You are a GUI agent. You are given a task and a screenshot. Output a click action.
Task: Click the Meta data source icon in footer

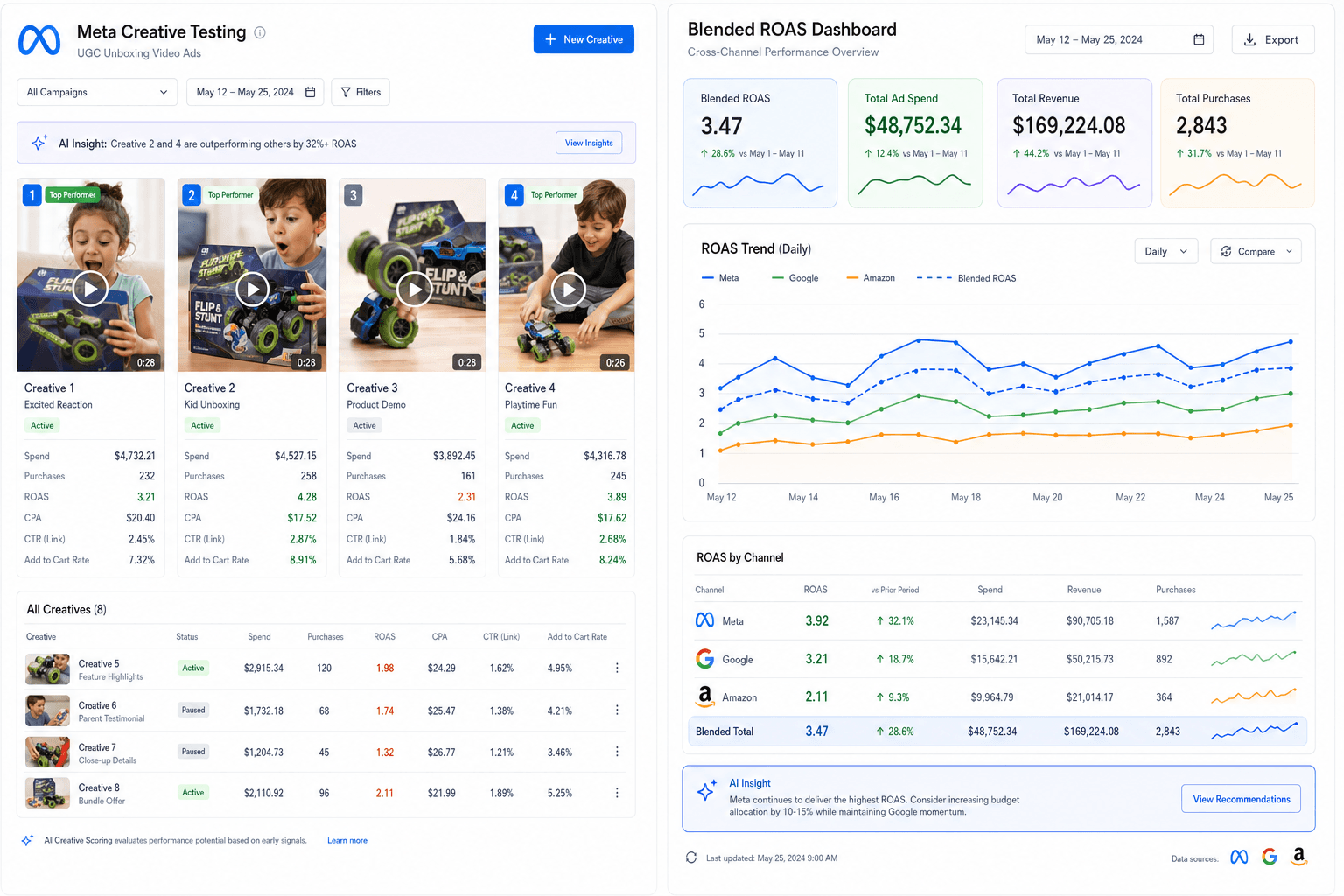point(1239,857)
